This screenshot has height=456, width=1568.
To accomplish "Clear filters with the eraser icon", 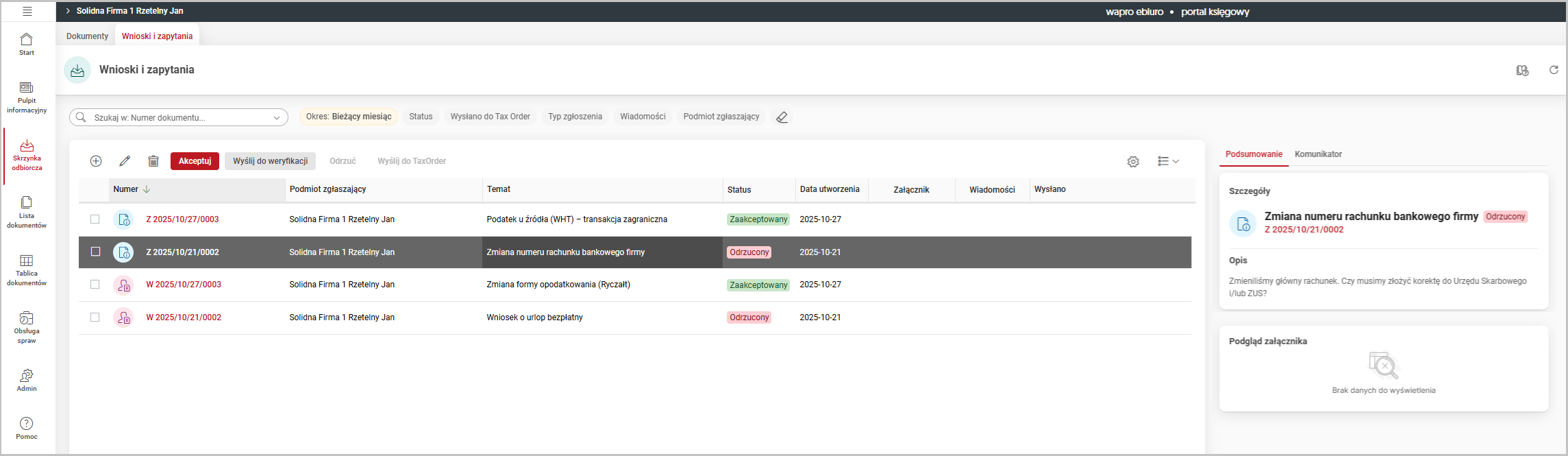I will 782,117.
